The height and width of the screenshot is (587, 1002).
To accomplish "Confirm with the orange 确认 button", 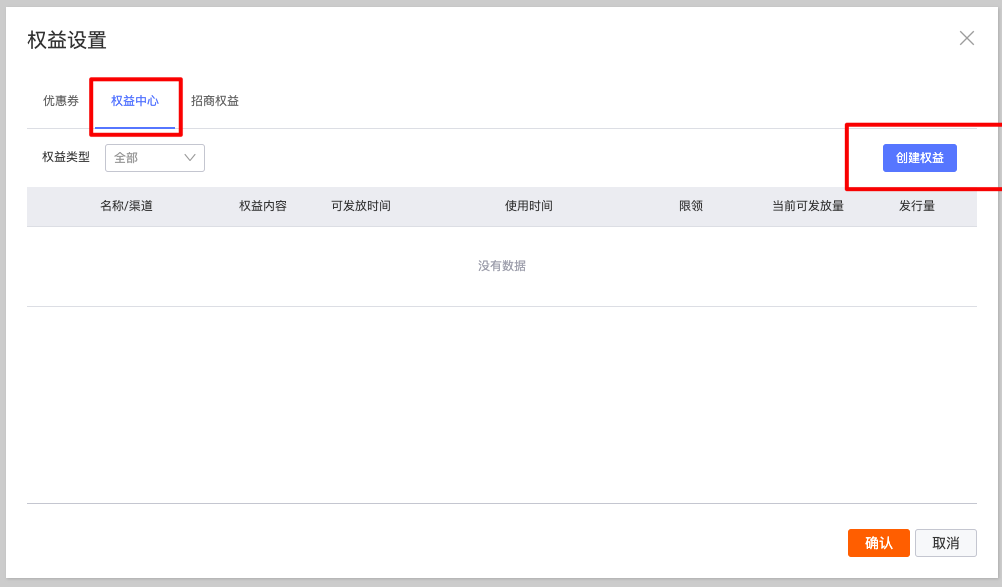I will pyautogui.click(x=878, y=543).
